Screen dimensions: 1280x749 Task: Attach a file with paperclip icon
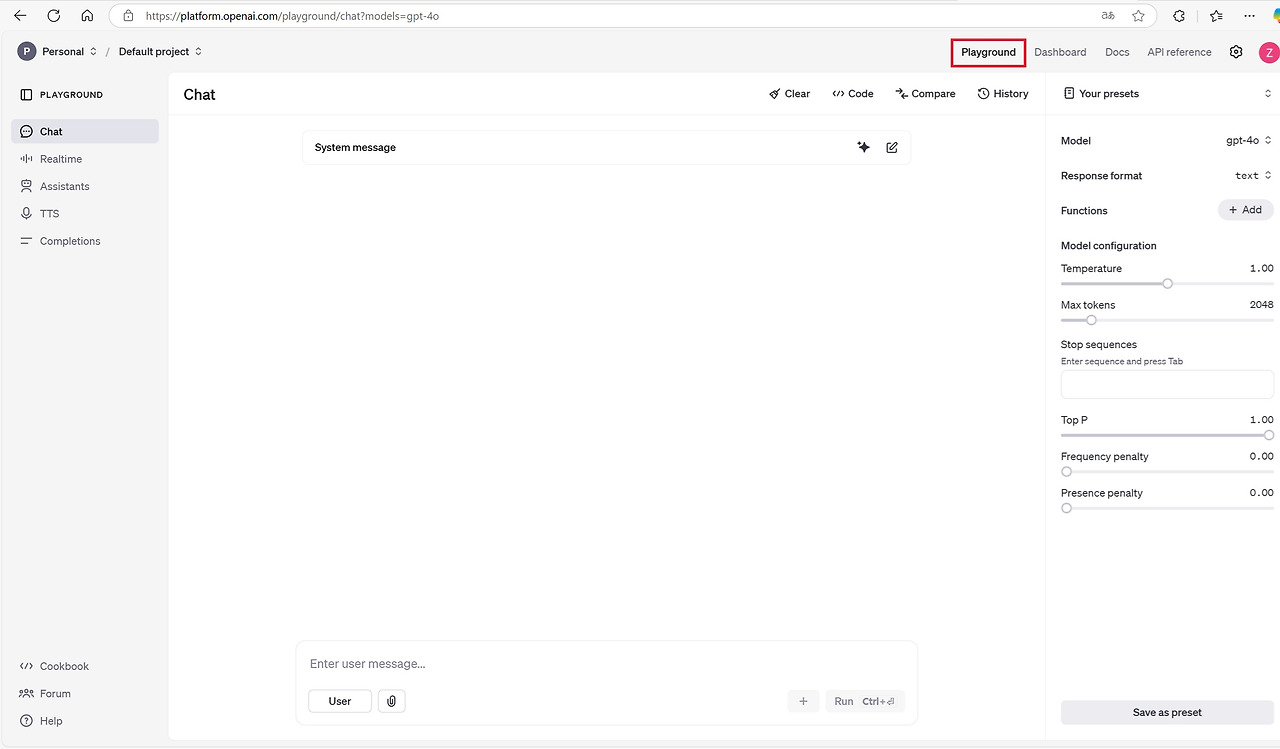(x=392, y=701)
